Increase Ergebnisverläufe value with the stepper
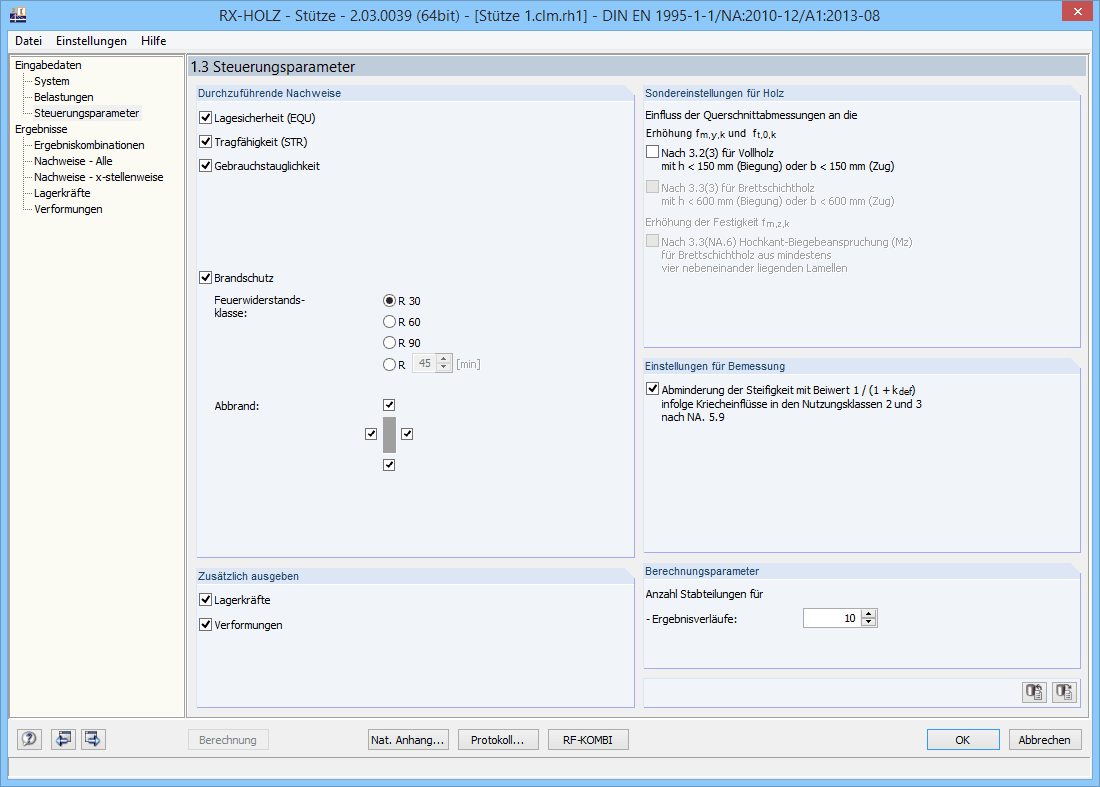 (869, 612)
